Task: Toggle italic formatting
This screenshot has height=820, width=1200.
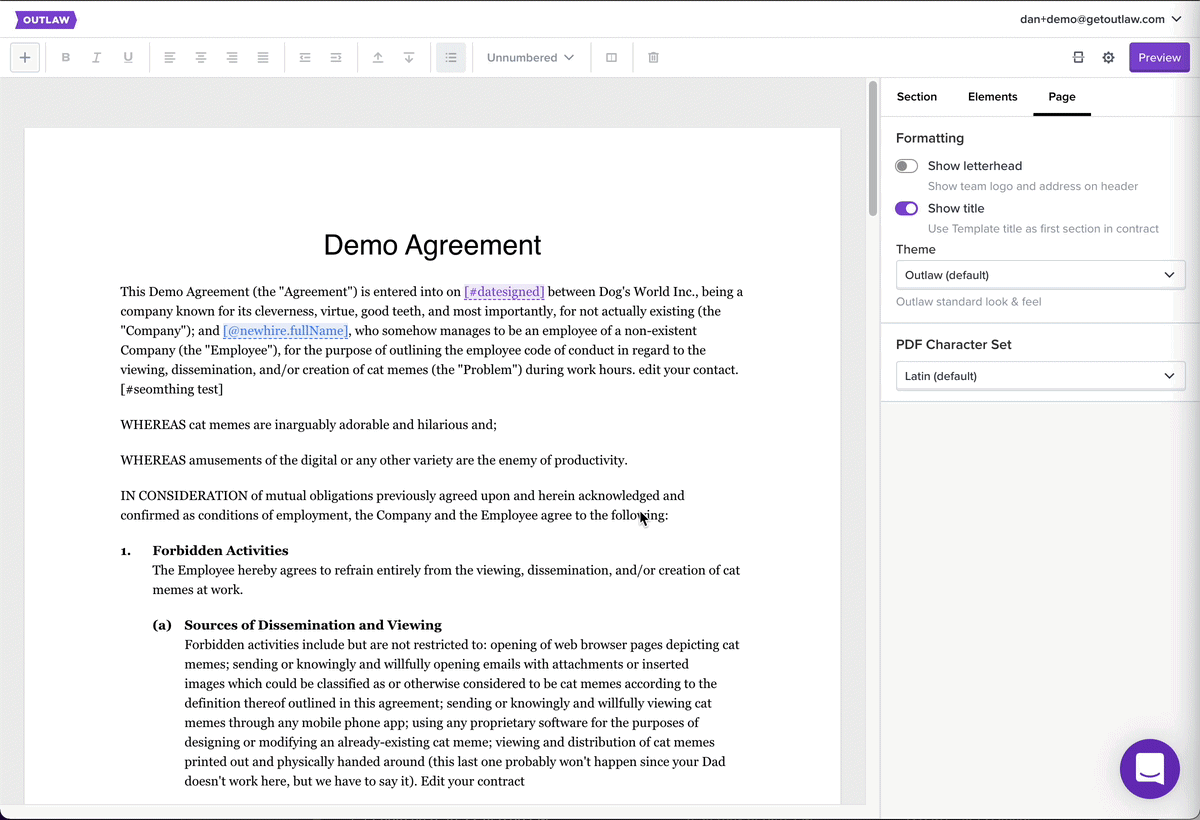Action: point(97,58)
